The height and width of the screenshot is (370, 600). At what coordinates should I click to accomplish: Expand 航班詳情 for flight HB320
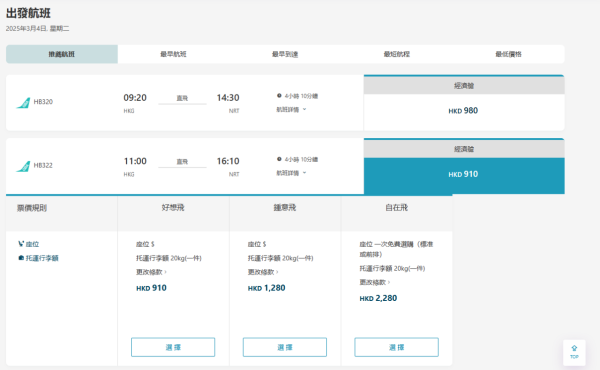coord(291,109)
